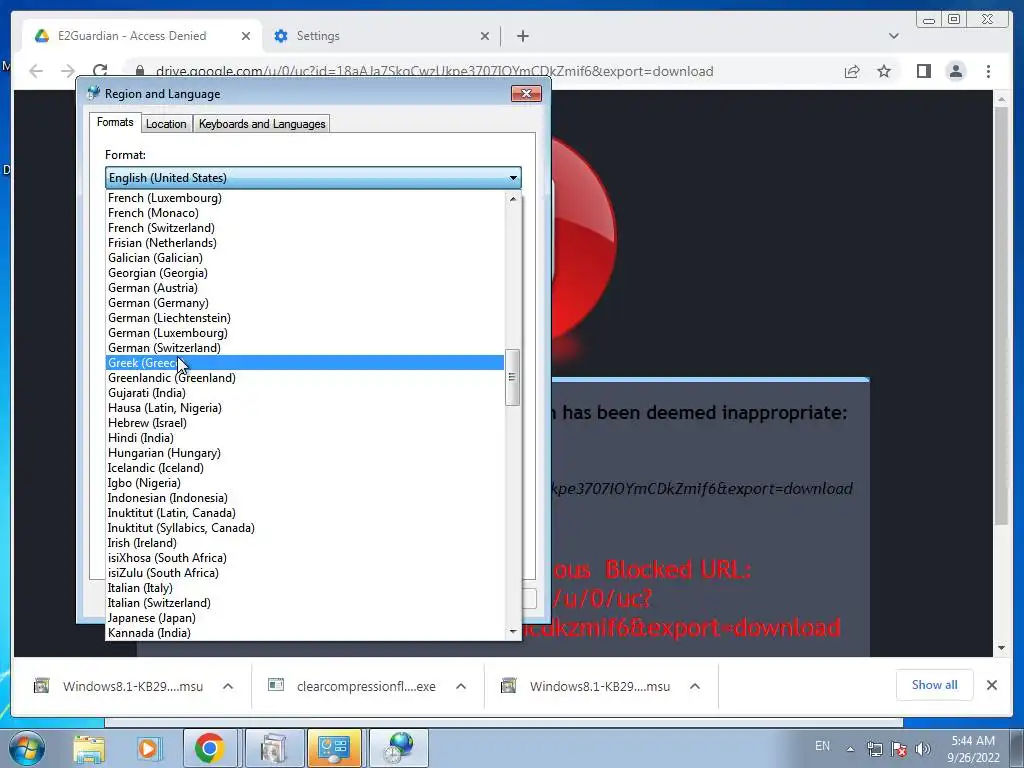Close the Settings tab
Screen dimensions: 1024x768
tap(485, 36)
